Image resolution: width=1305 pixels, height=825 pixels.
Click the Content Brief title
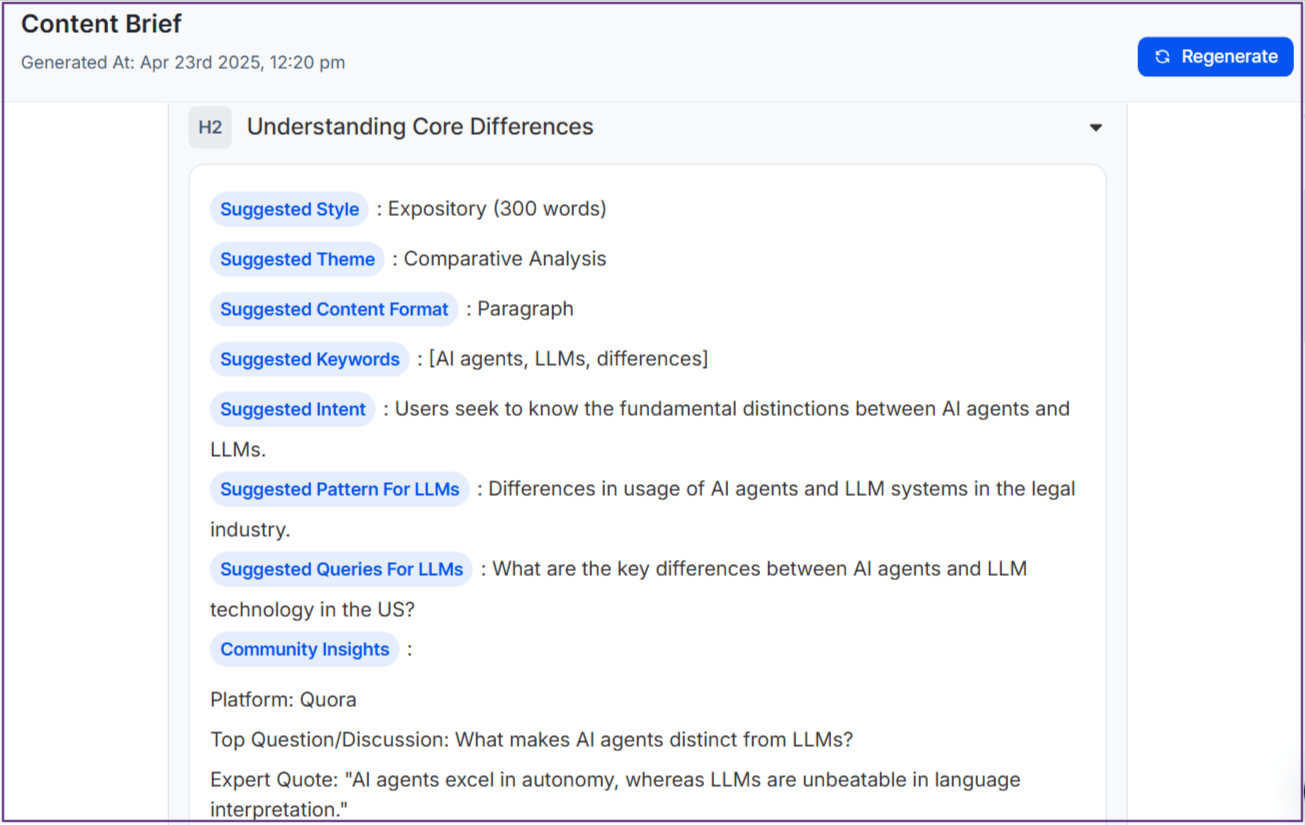[102, 24]
